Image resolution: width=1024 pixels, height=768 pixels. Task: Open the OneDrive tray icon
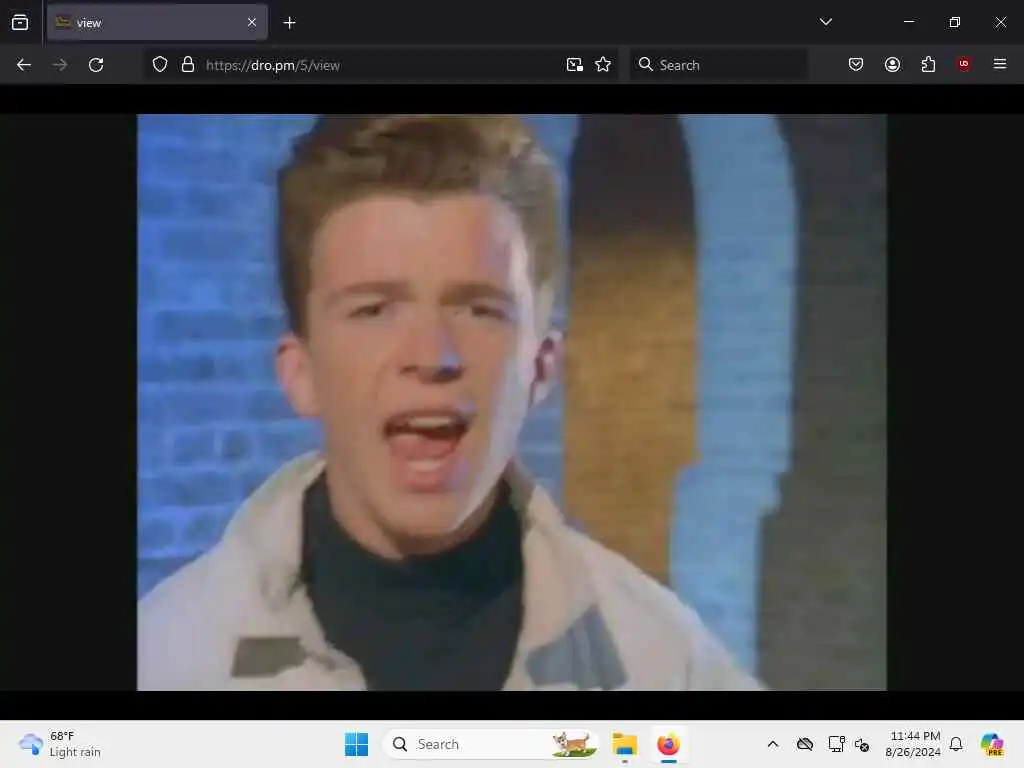tap(805, 744)
